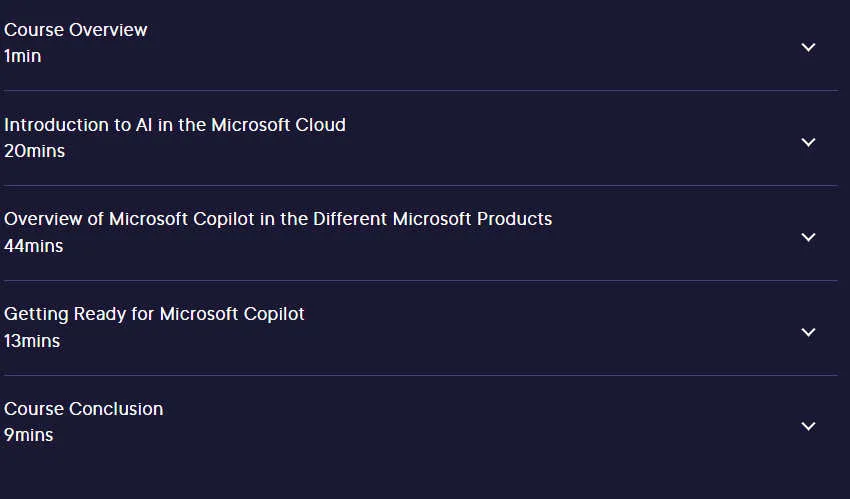Viewport: 850px width, 499px height.
Task: Expand the Course Overview chevron arrow
Action: [x=808, y=48]
